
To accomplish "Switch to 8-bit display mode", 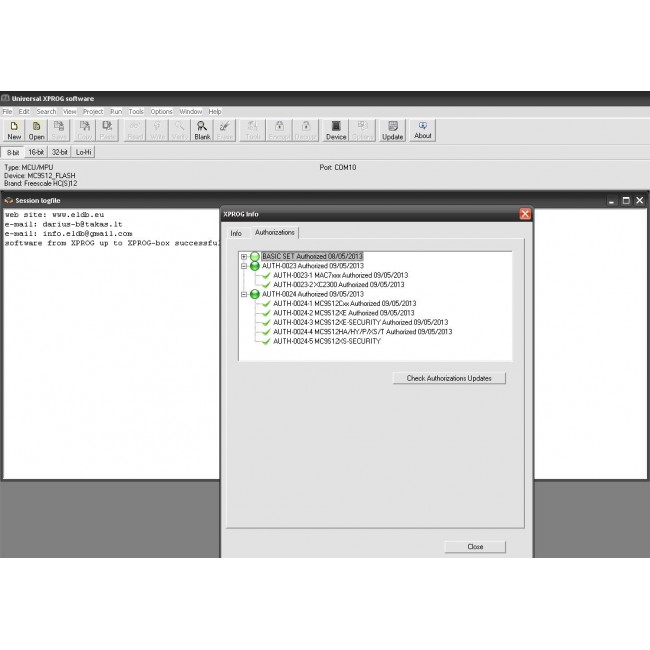I will coord(15,151).
